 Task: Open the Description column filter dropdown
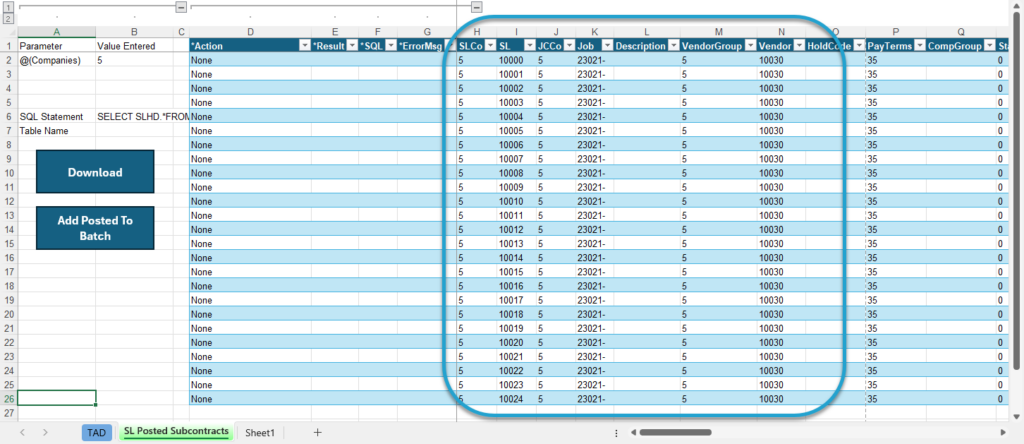(x=673, y=45)
